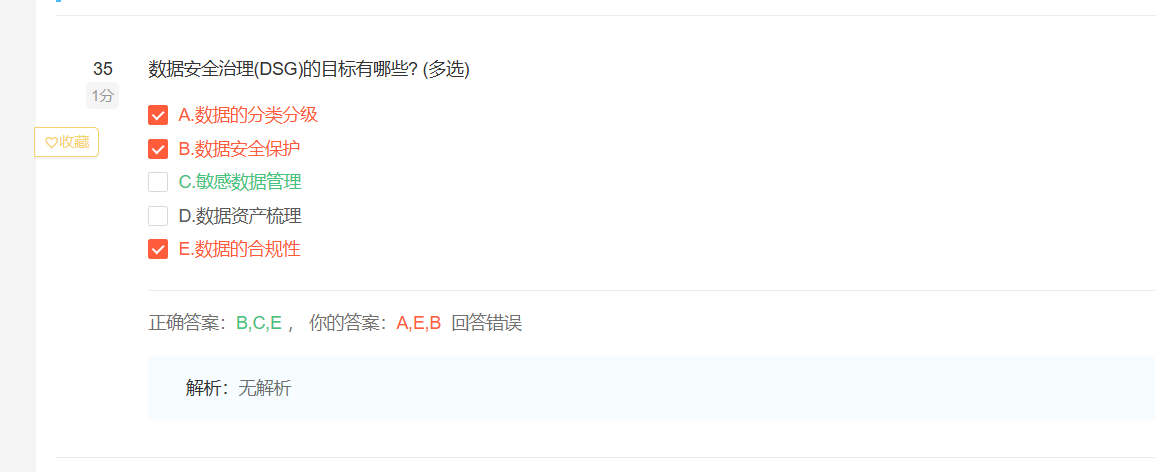
Task: Click the 解析 label in explanation box
Action: (x=203, y=388)
